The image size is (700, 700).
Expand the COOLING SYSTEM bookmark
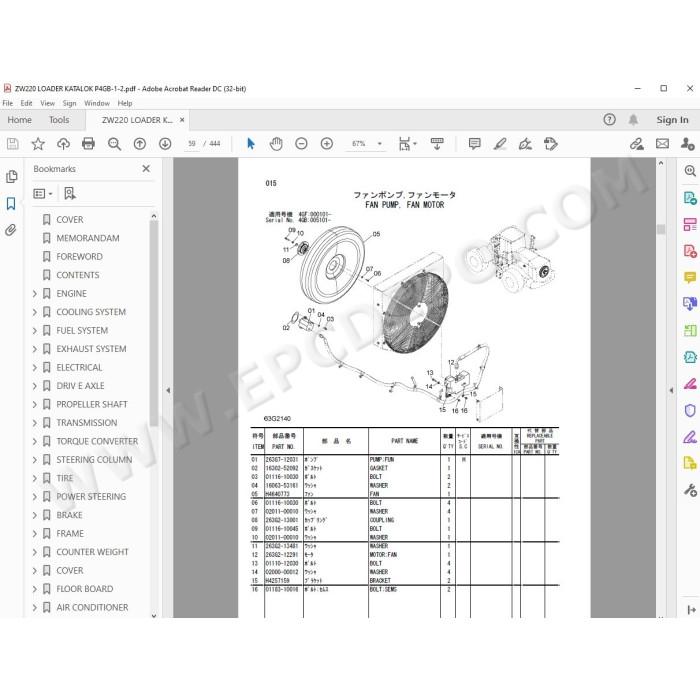coord(35,312)
